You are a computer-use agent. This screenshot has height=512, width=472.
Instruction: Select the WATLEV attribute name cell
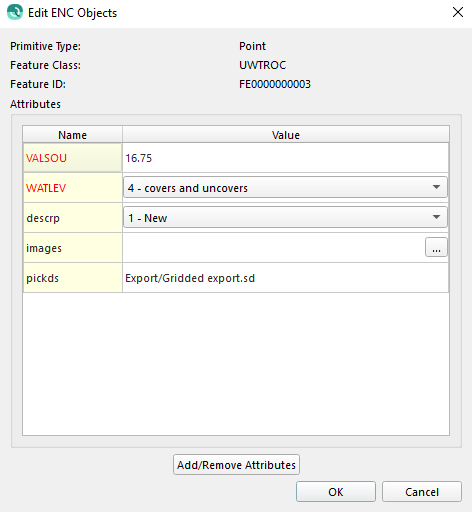click(72, 188)
